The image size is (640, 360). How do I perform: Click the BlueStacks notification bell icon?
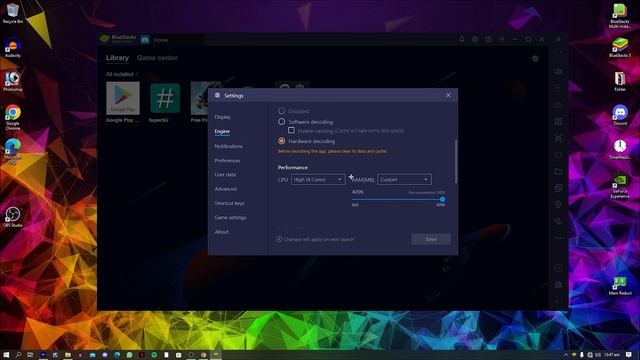[x=462, y=39]
